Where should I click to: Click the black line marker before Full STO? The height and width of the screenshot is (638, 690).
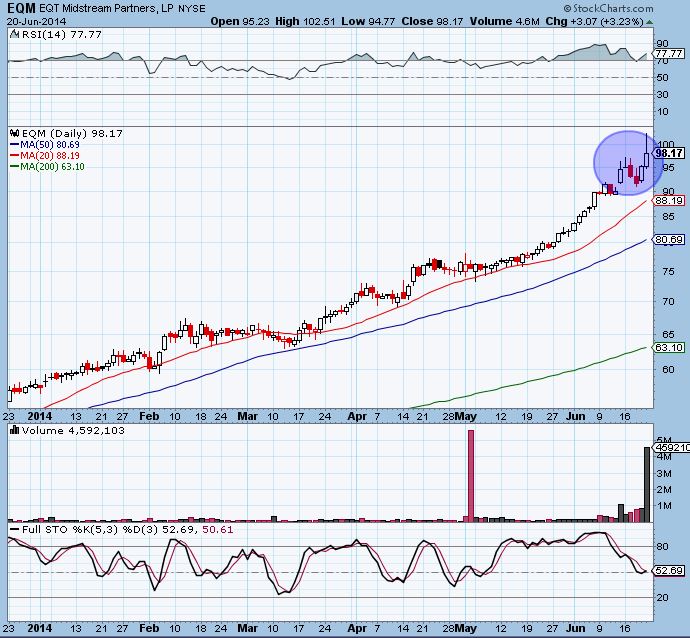point(15,529)
